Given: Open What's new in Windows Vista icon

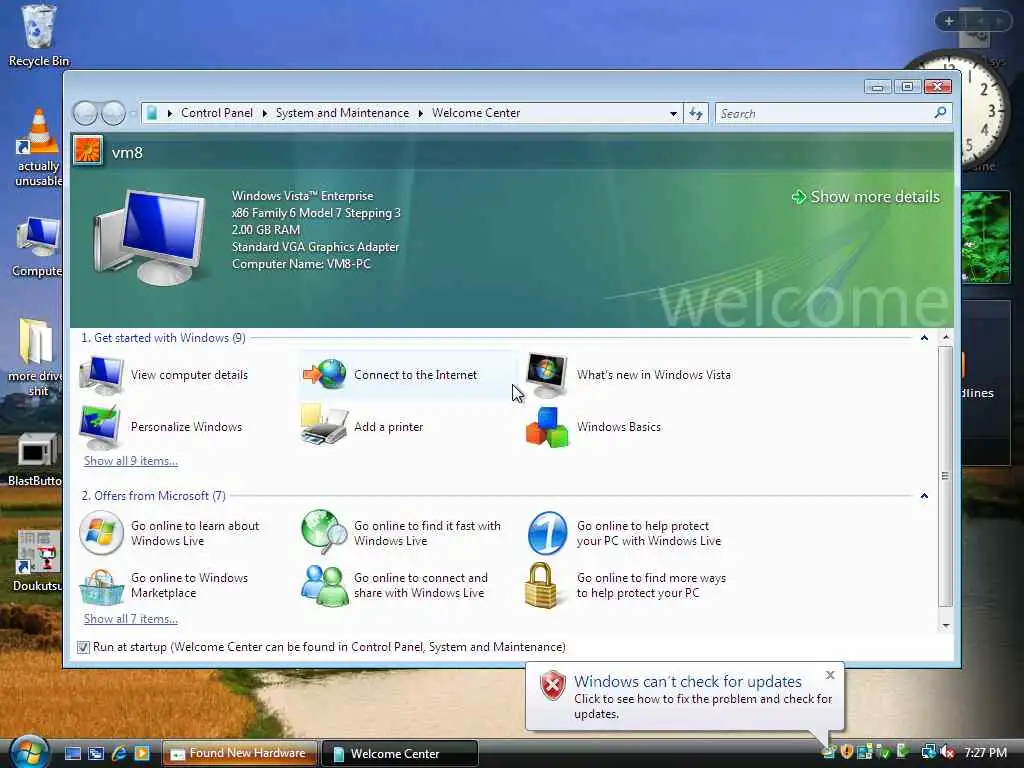Looking at the screenshot, I should click(547, 375).
